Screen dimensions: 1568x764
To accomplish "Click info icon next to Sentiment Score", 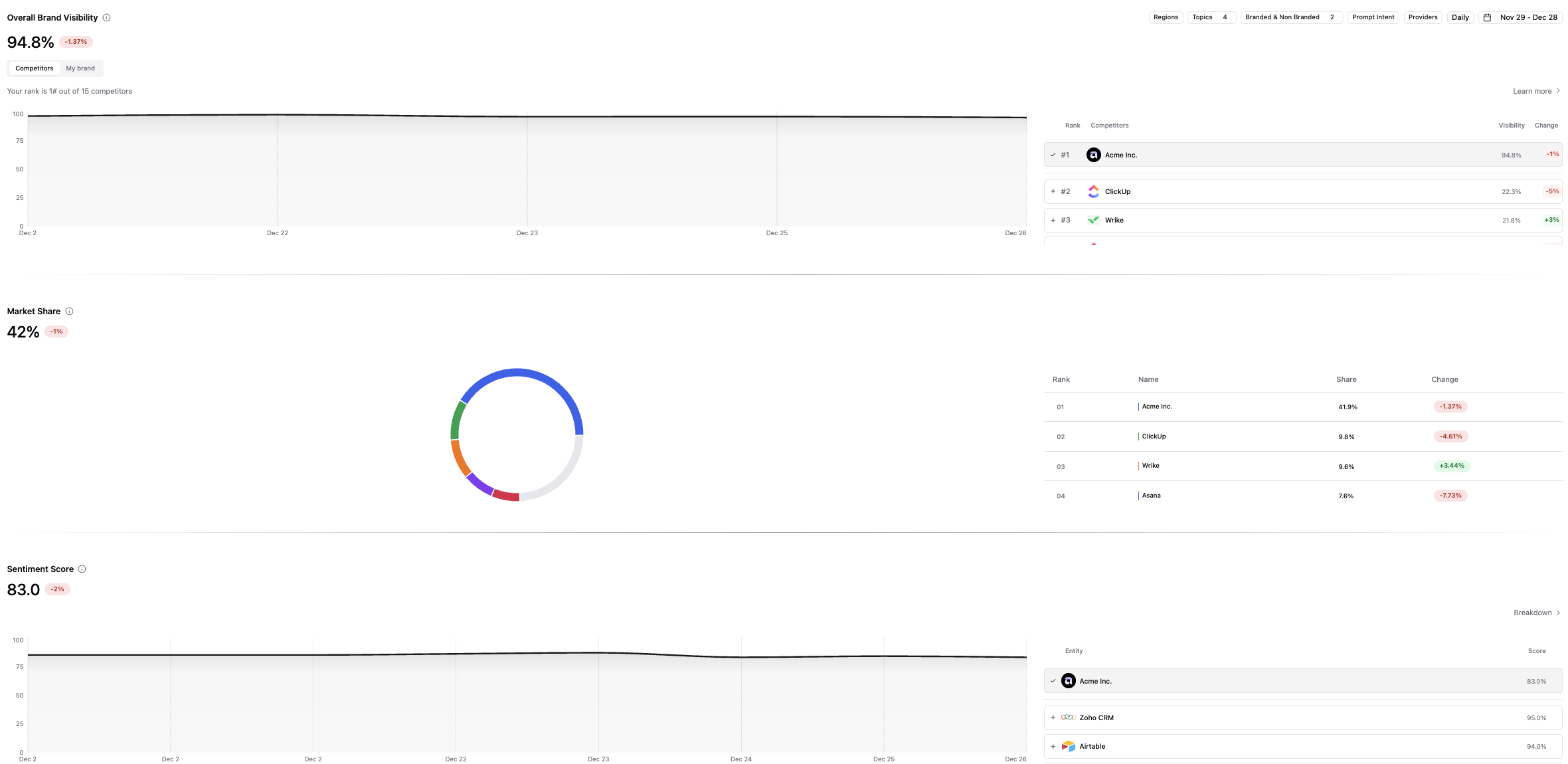I will (x=82, y=569).
